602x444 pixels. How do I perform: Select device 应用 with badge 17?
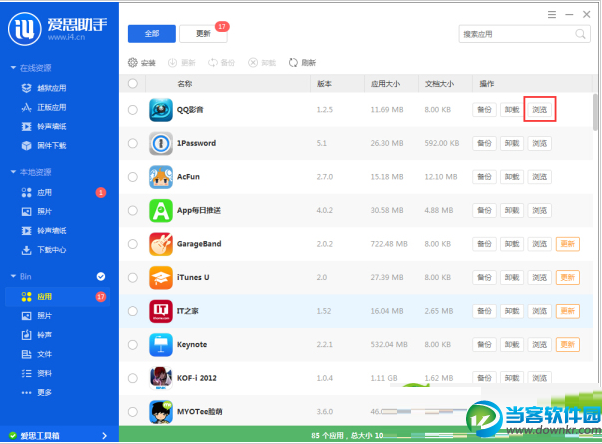(58, 297)
